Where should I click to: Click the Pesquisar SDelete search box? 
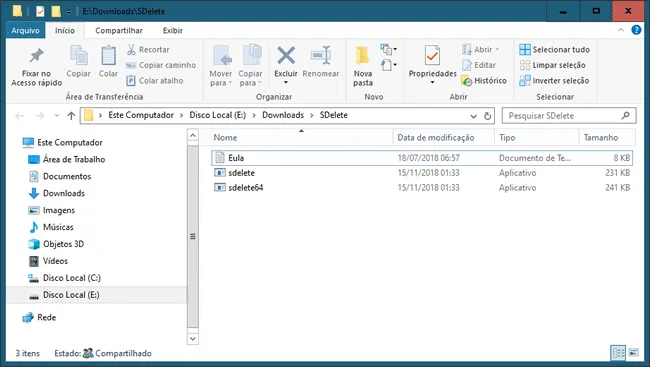[x=569, y=116]
